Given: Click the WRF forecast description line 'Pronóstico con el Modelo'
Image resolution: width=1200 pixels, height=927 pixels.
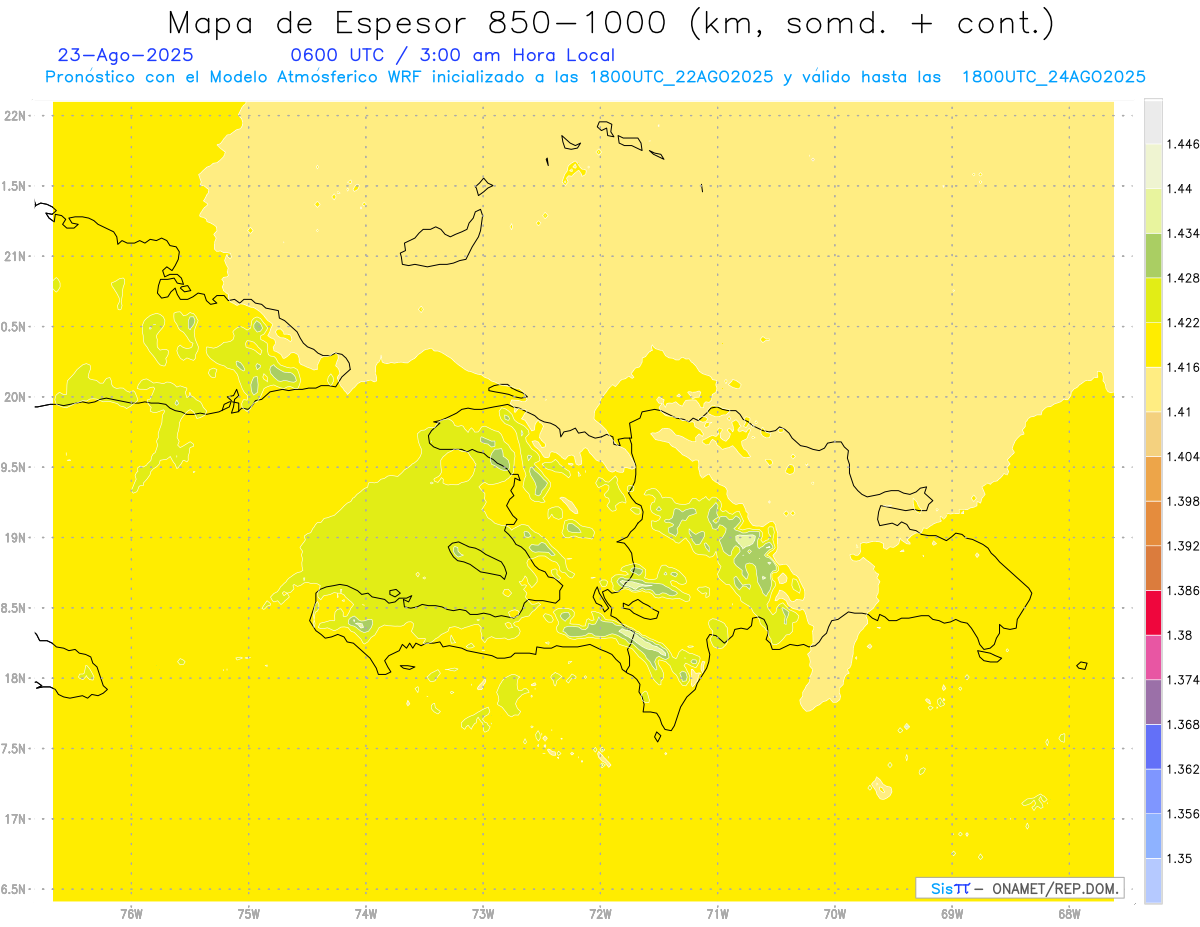Looking at the screenshot, I should click(157, 77).
